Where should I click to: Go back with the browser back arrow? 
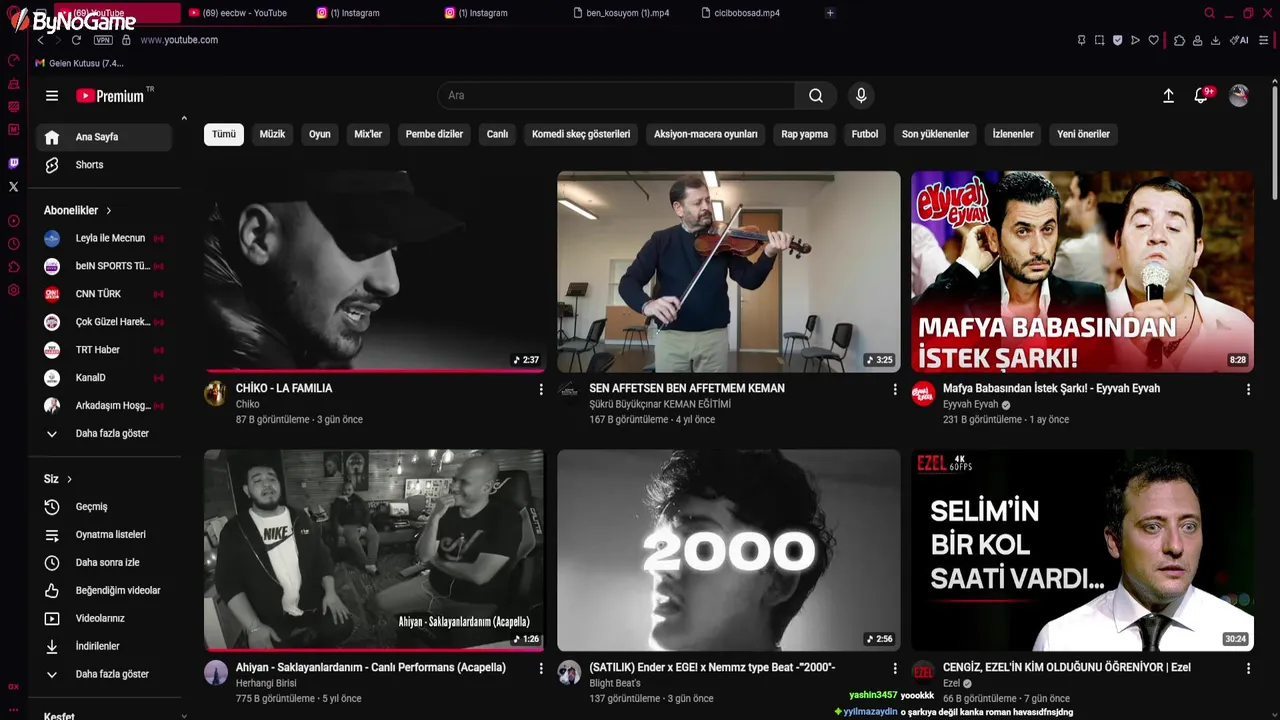click(40, 40)
